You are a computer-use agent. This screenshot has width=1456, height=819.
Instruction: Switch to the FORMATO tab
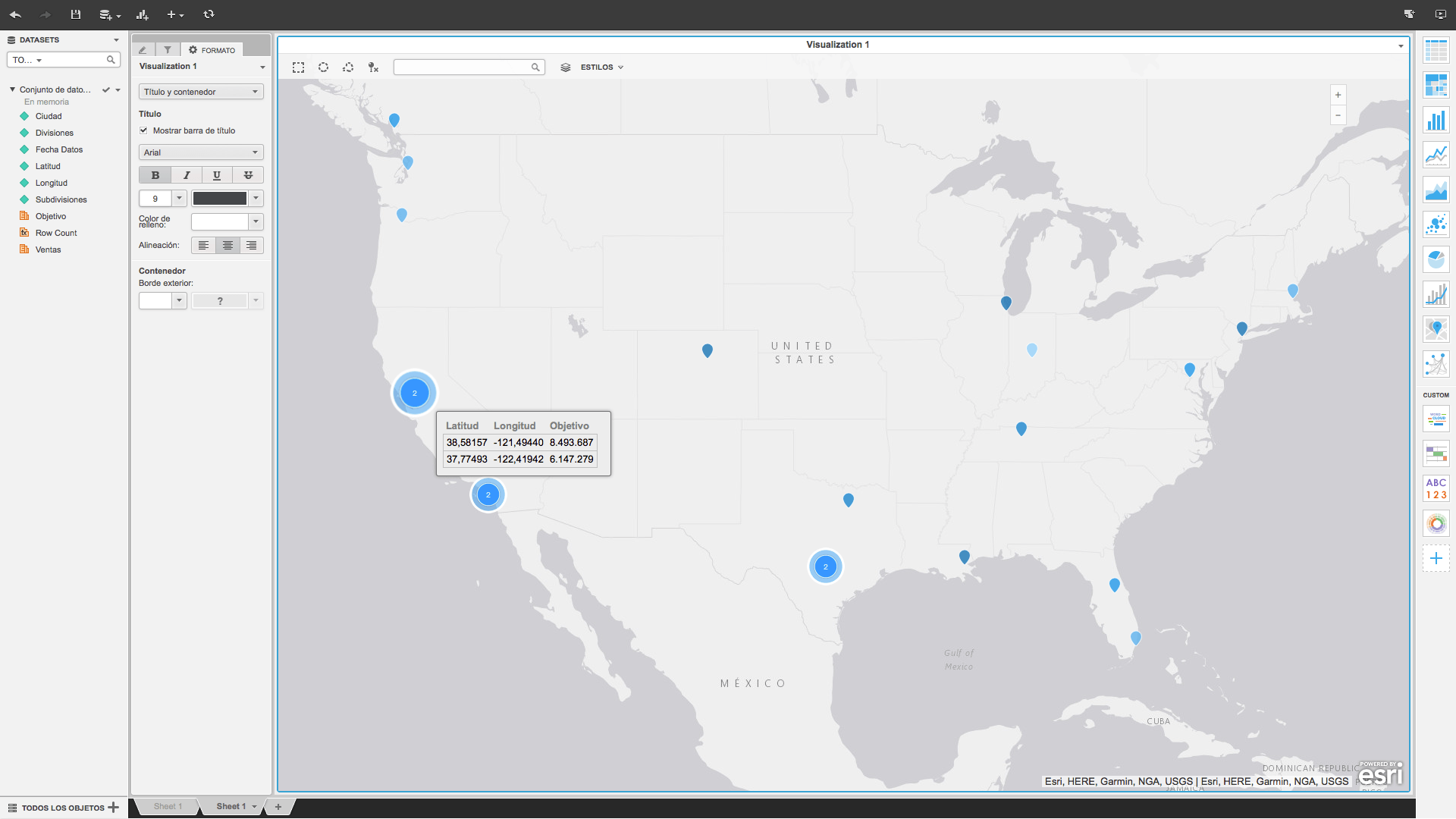(212, 50)
